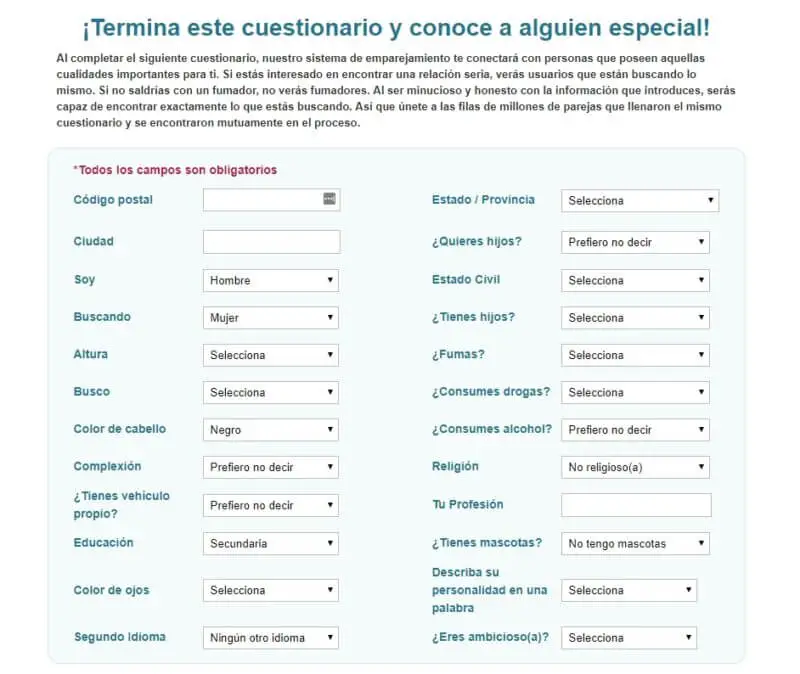The height and width of the screenshot is (674, 800).
Task: Open the Educación dropdown showing Secundaria
Action: coord(271,544)
